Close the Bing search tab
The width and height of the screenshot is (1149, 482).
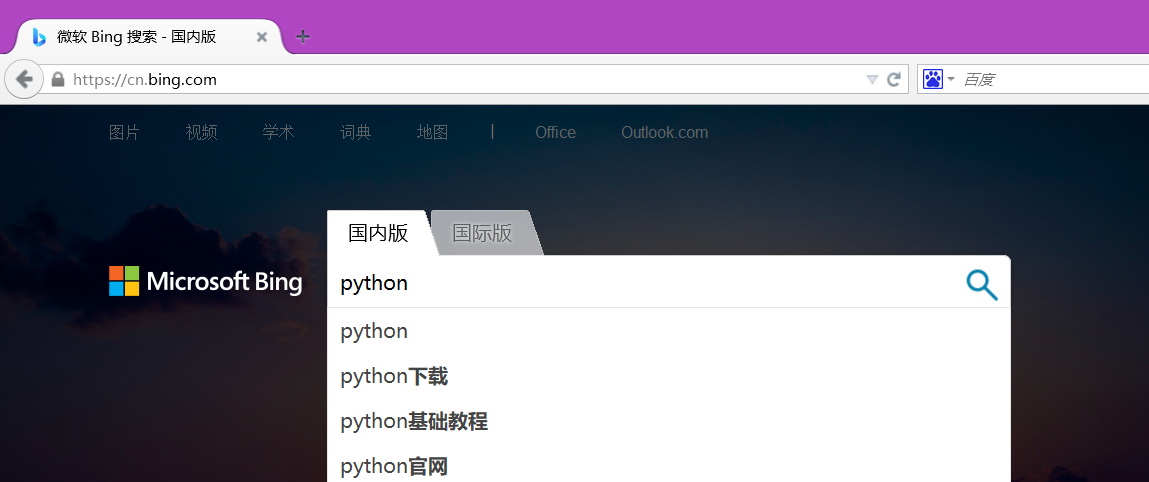(262, 37)
